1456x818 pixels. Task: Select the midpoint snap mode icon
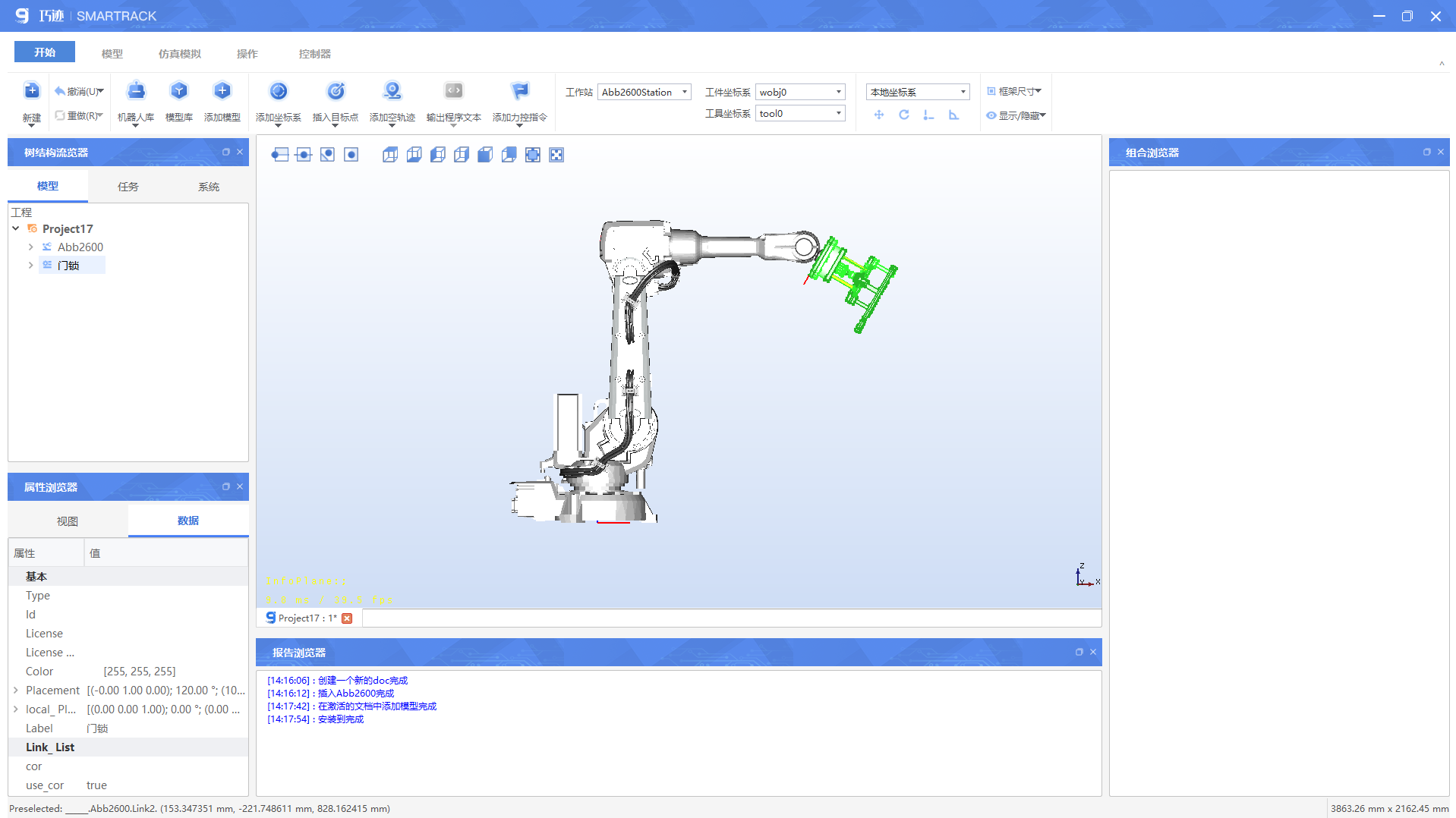point(304,155)
